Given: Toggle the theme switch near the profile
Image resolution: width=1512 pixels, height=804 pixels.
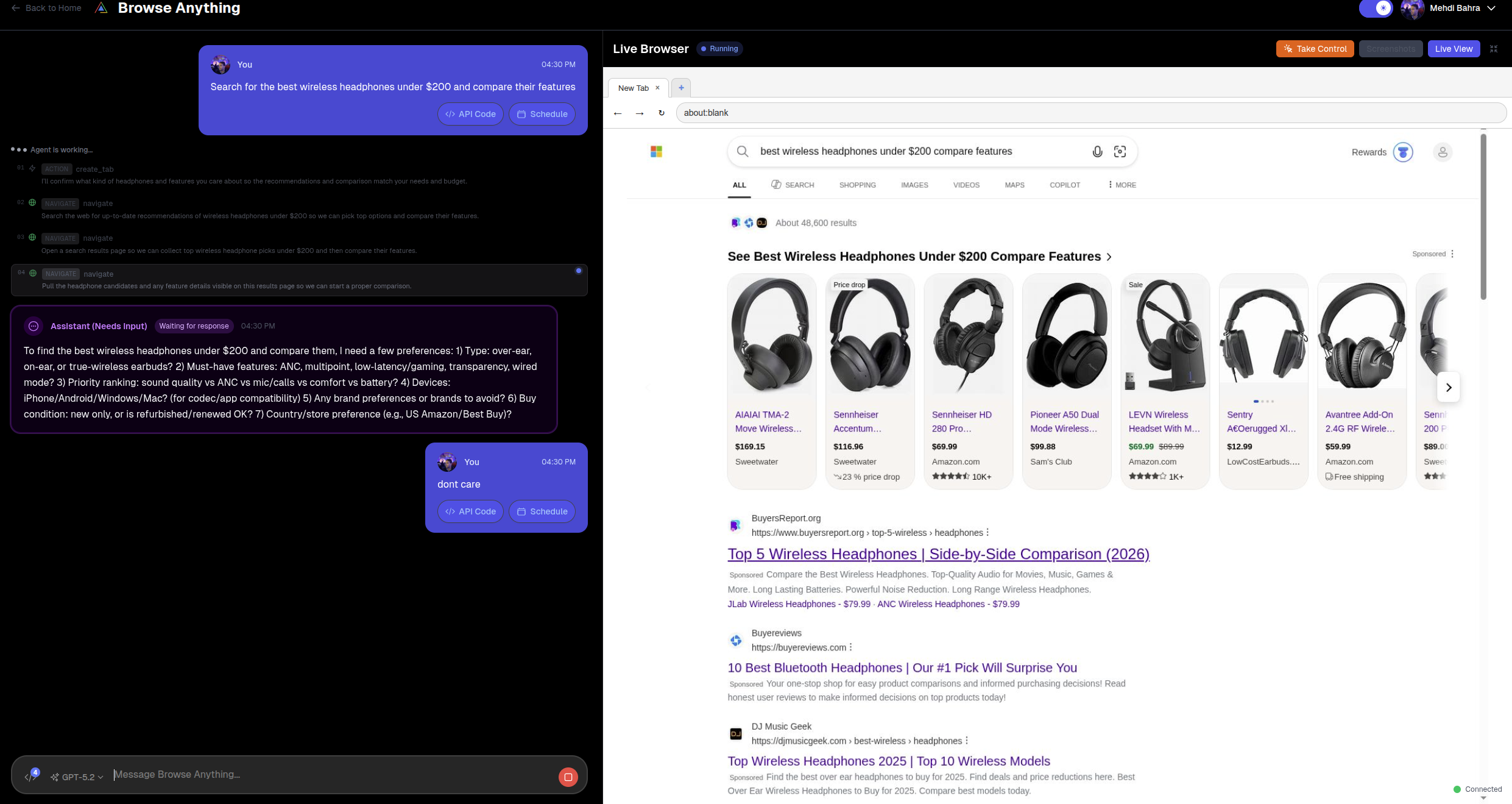Looking at the screenshot, I should 1376,8.
